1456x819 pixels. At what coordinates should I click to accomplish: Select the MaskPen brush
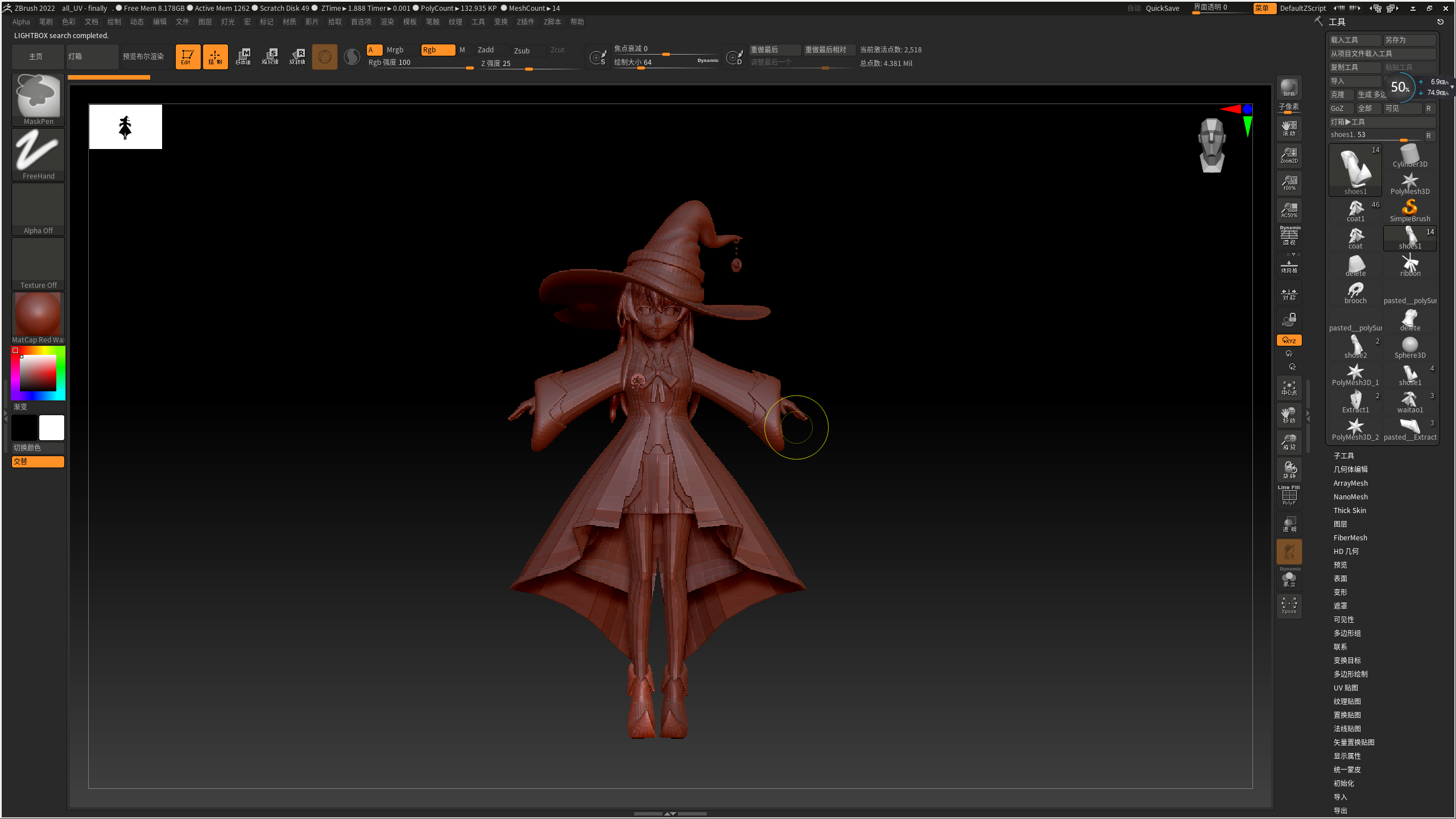click(38, 96)
